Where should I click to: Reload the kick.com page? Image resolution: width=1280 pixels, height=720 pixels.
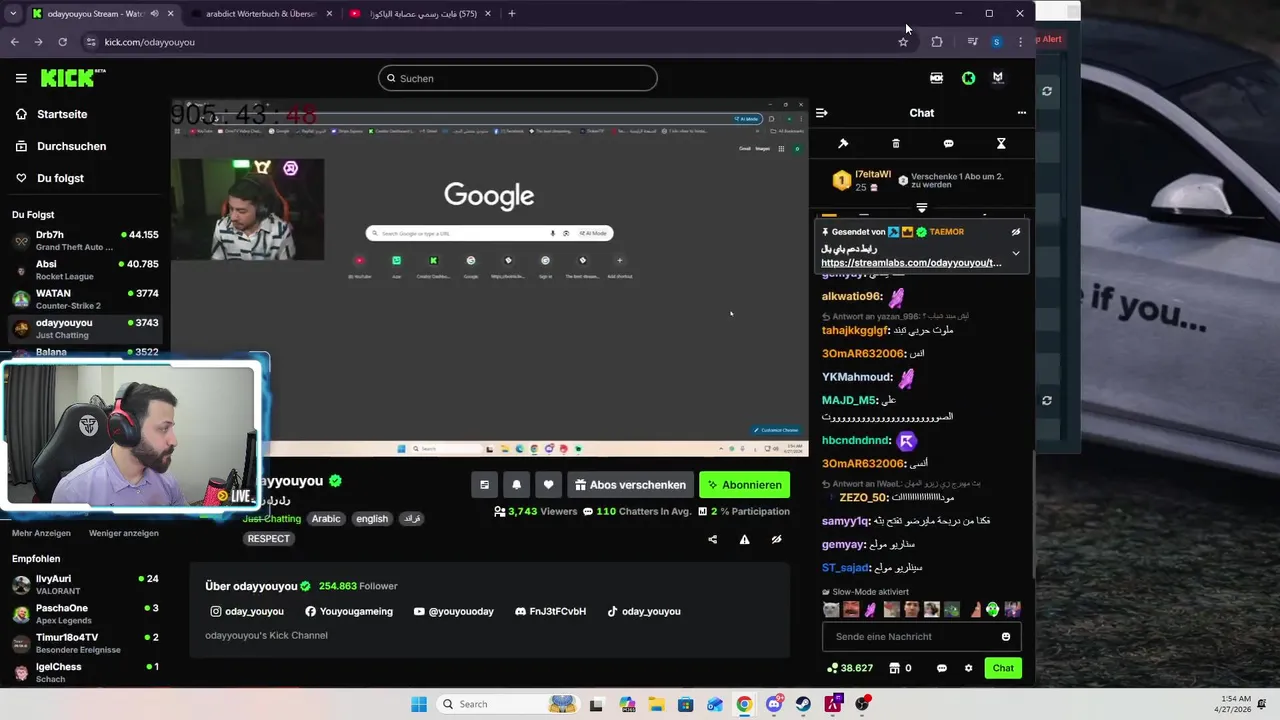point(62,42)
